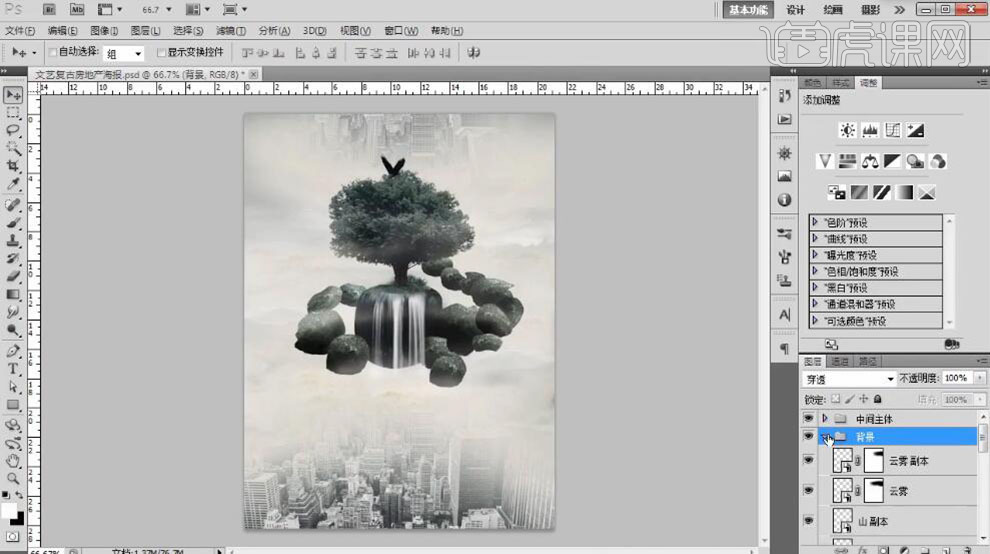This screenshot has width=990, height=554.
Task: Toggle lock all for layer
Action: (x=878, y=399)
